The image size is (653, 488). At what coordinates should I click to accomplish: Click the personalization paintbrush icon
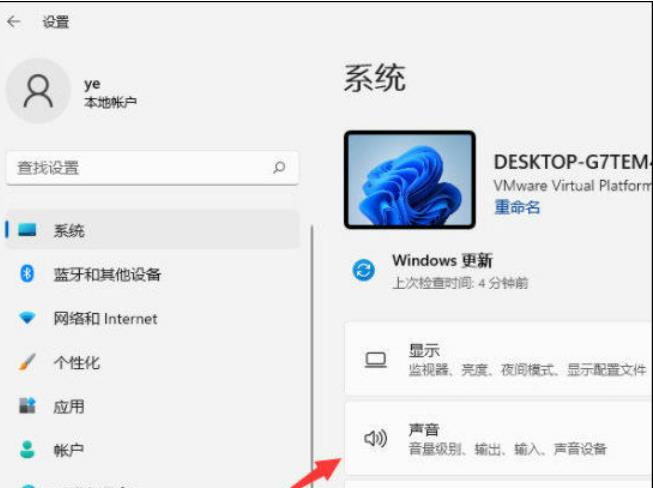pos(27,362)
